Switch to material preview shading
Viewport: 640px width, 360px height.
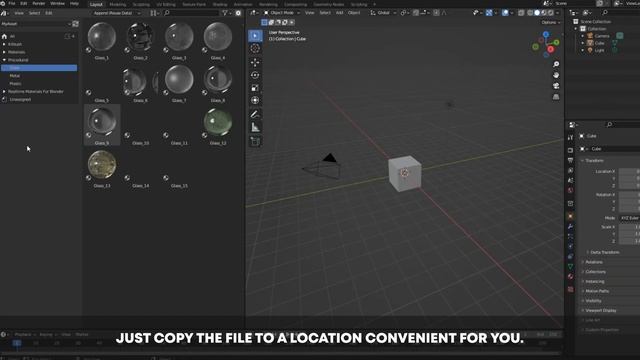pyautogui.click(x=544, y=13)
